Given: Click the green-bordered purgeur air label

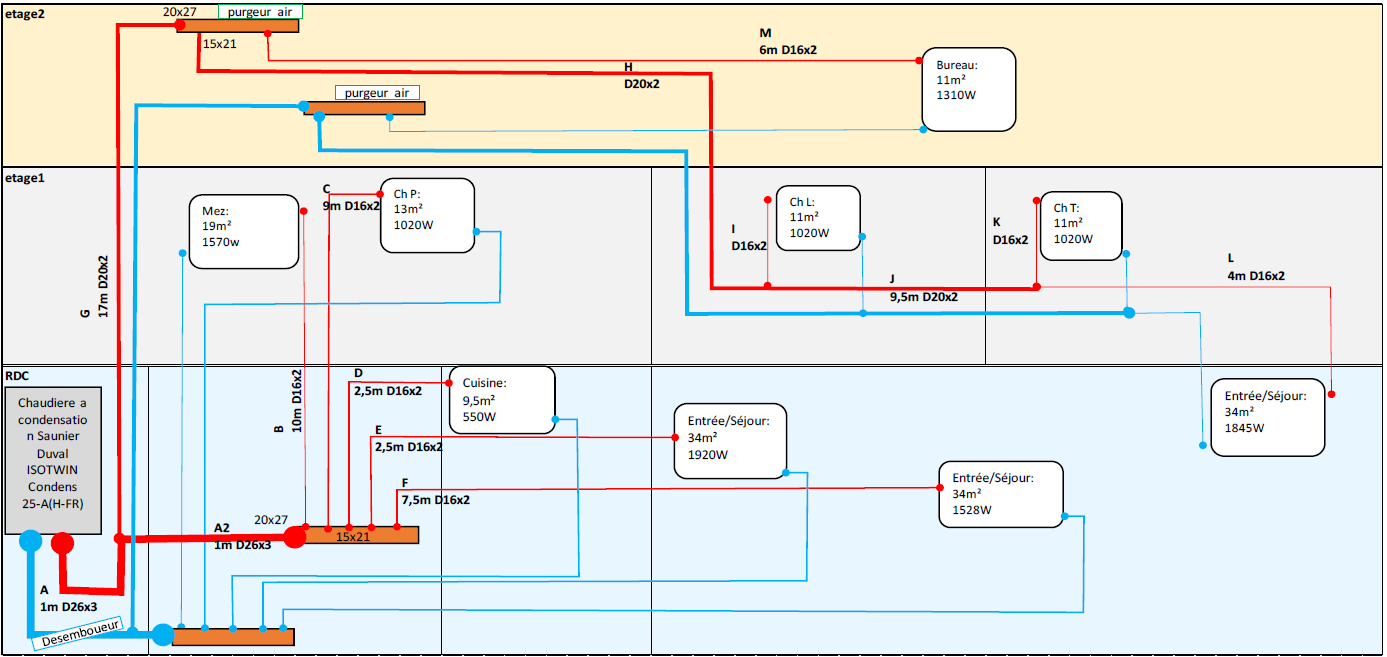Looking at the screenshot, I should (x=261, y=11).
